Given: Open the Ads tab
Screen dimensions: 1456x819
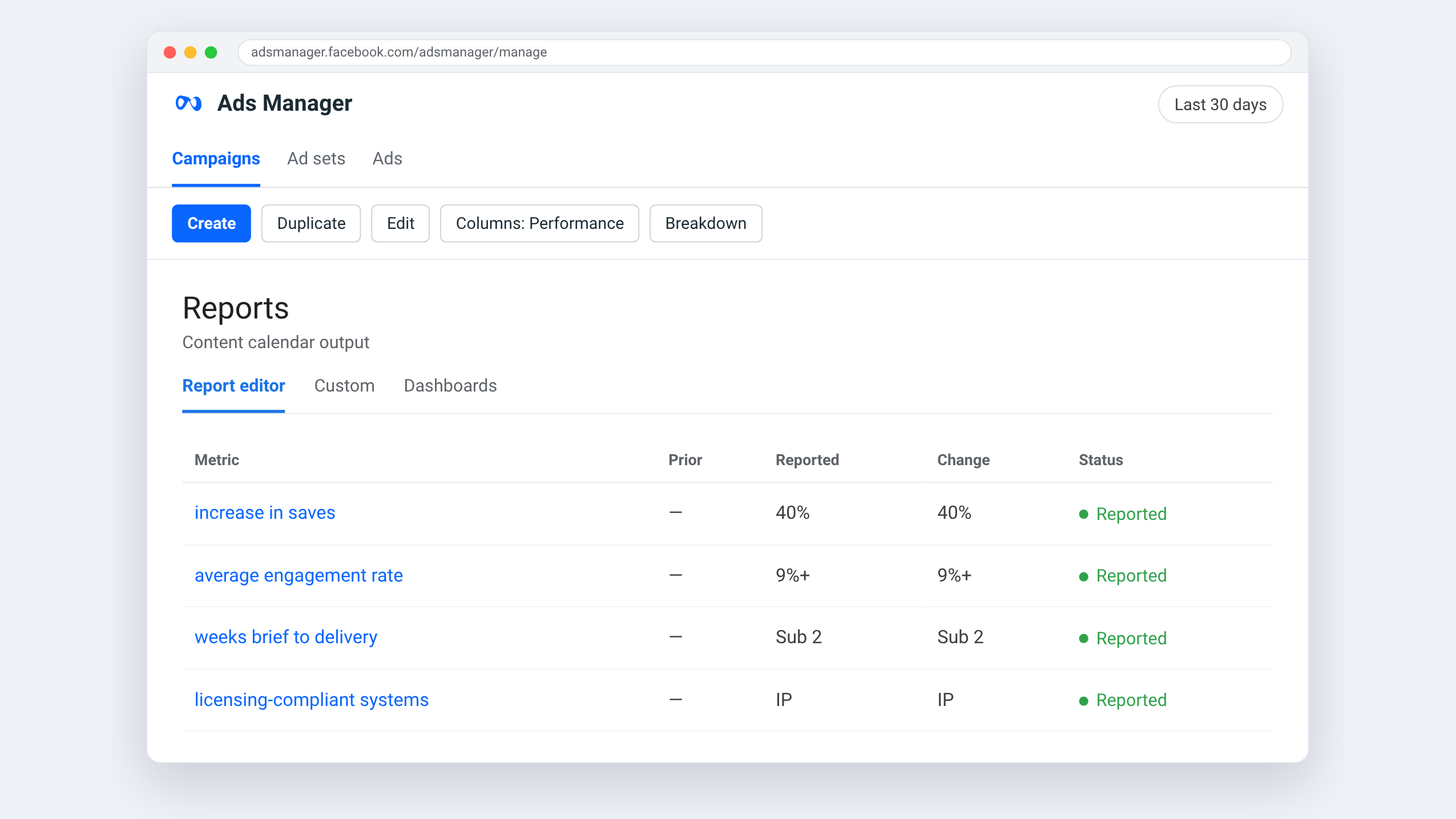Looking at the screenshot, I should (x=388, y=159).
